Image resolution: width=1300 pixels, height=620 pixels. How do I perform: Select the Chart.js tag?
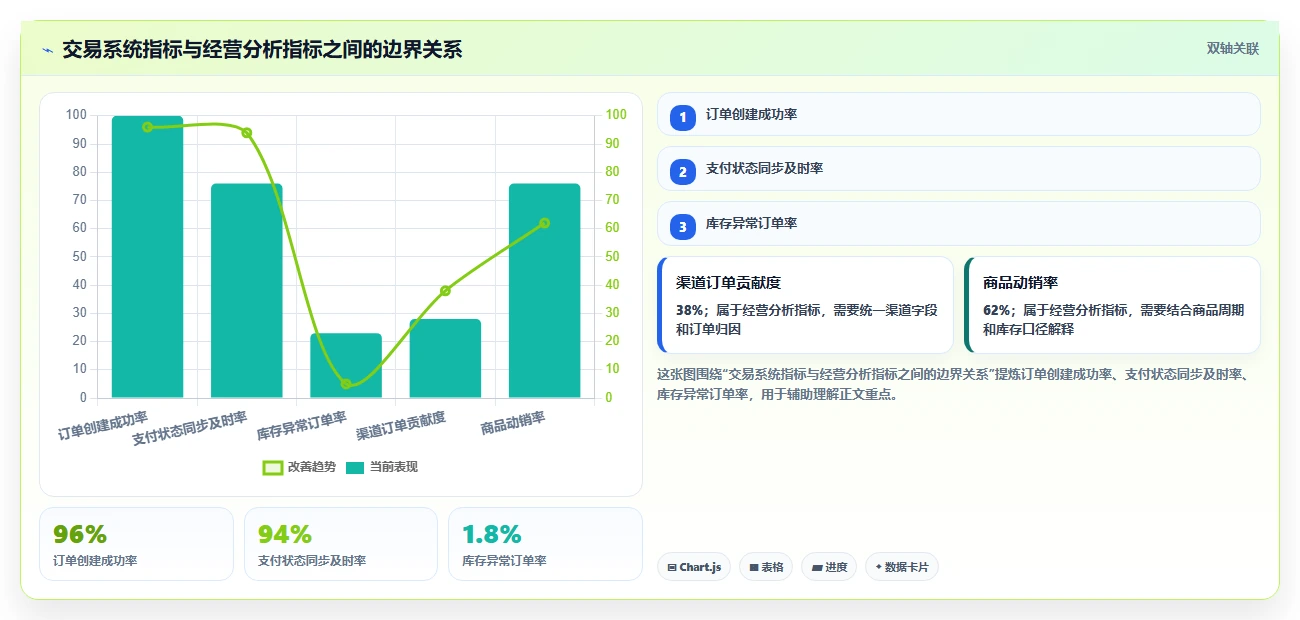click(693, 567)
